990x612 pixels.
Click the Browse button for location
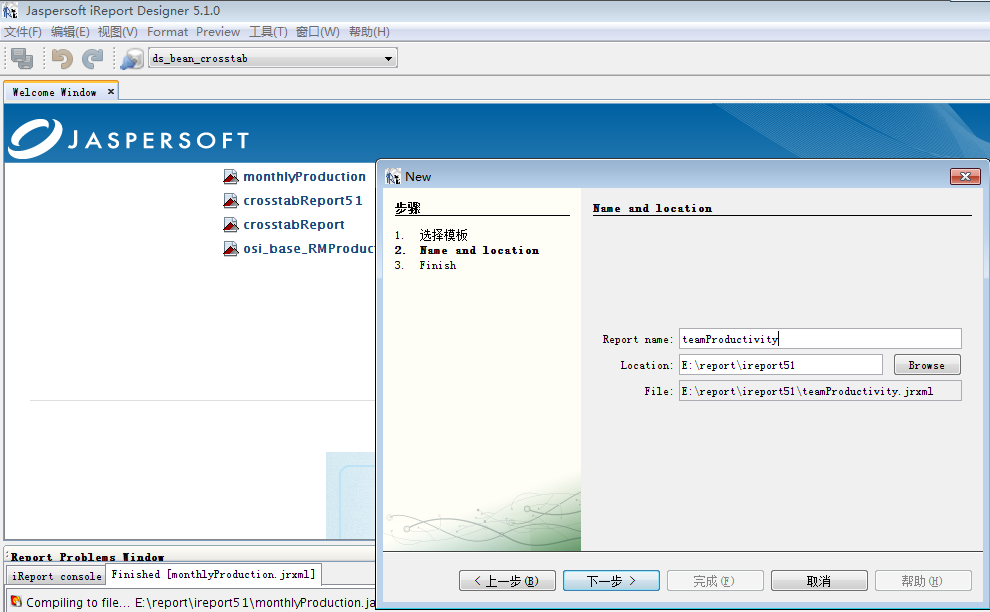pyautogui.click(x=927, y=365)
